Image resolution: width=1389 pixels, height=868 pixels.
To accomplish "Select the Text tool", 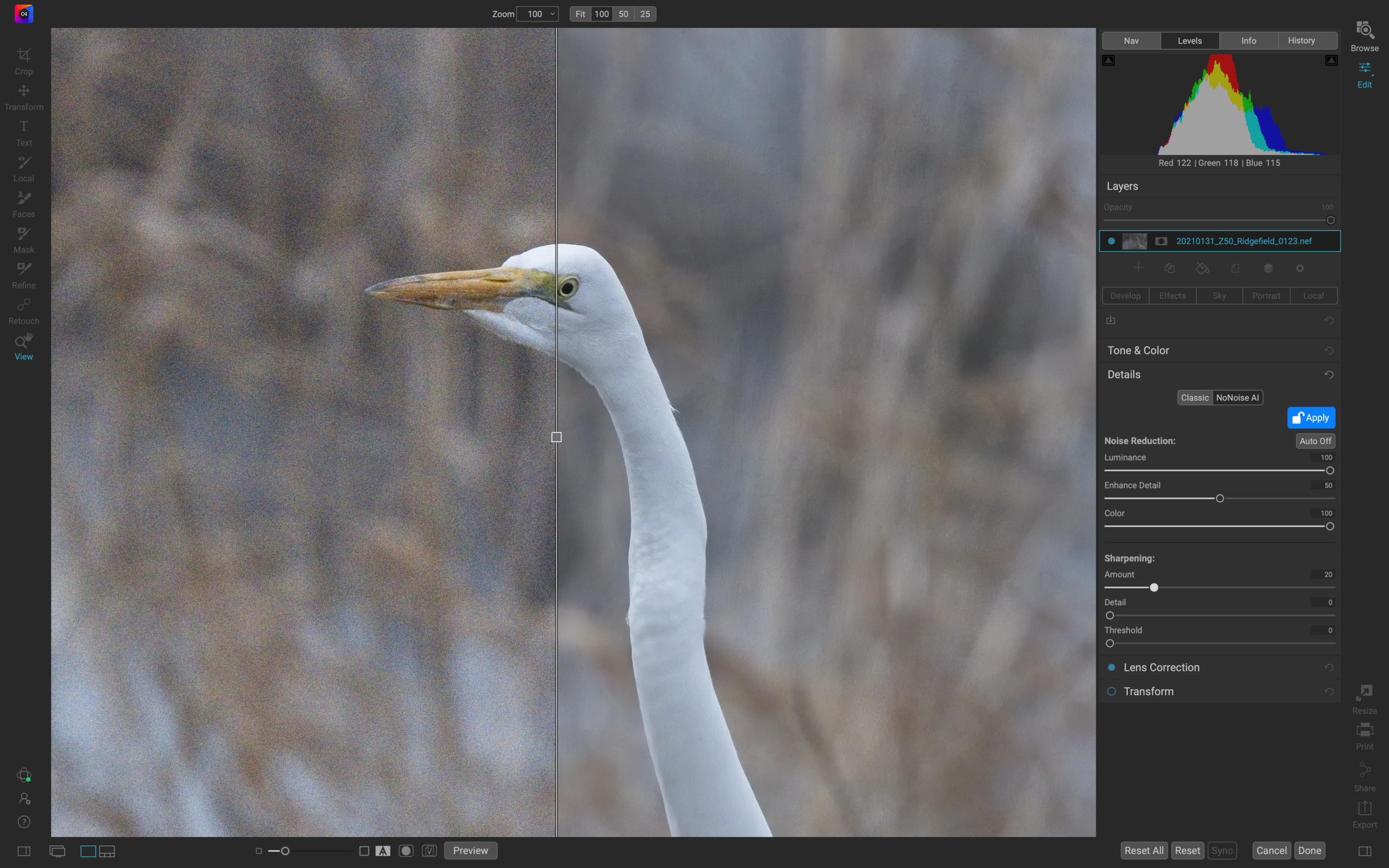I will click(23, 132).
